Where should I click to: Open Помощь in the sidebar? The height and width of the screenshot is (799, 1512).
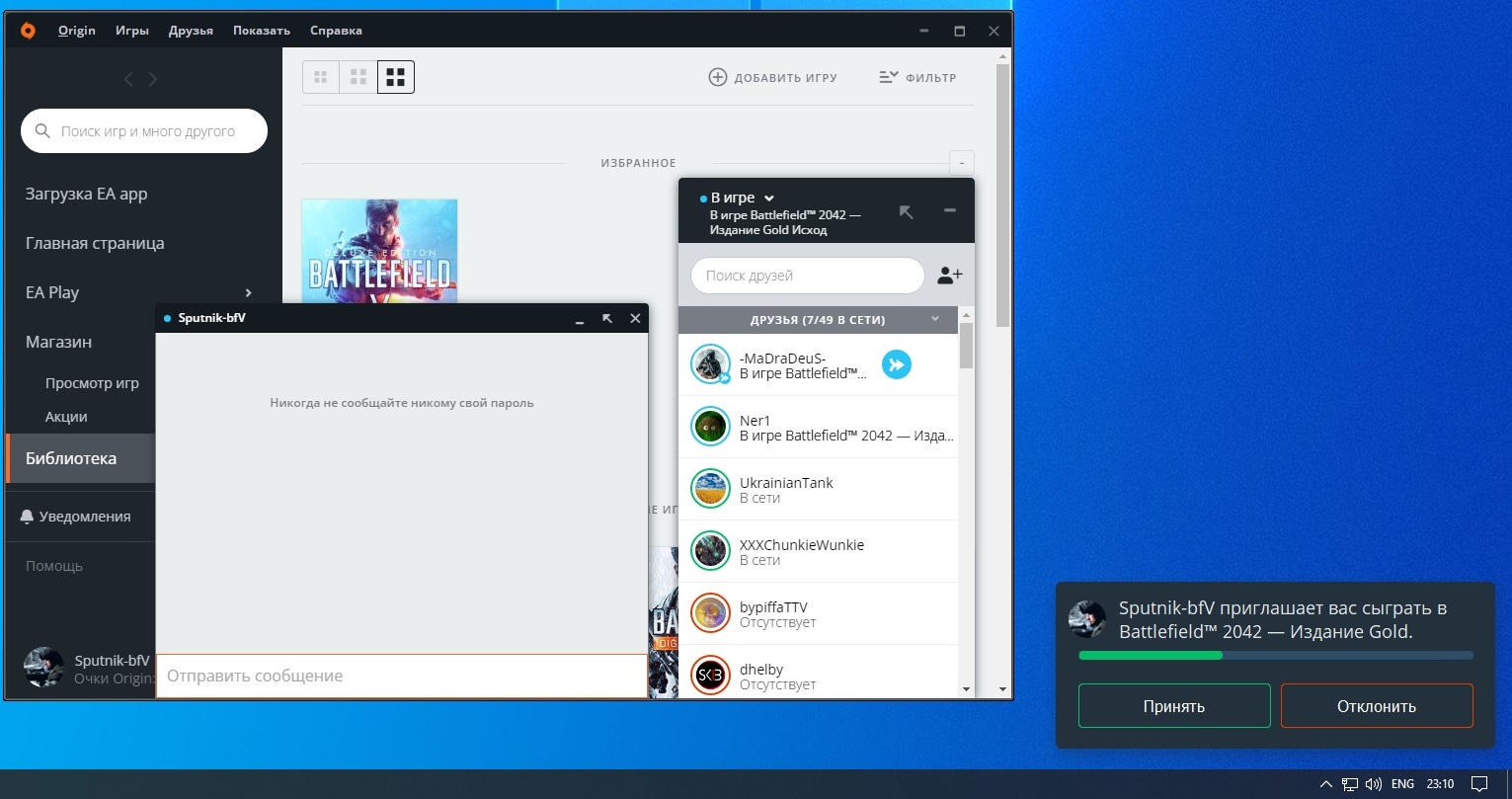point(54,566)
